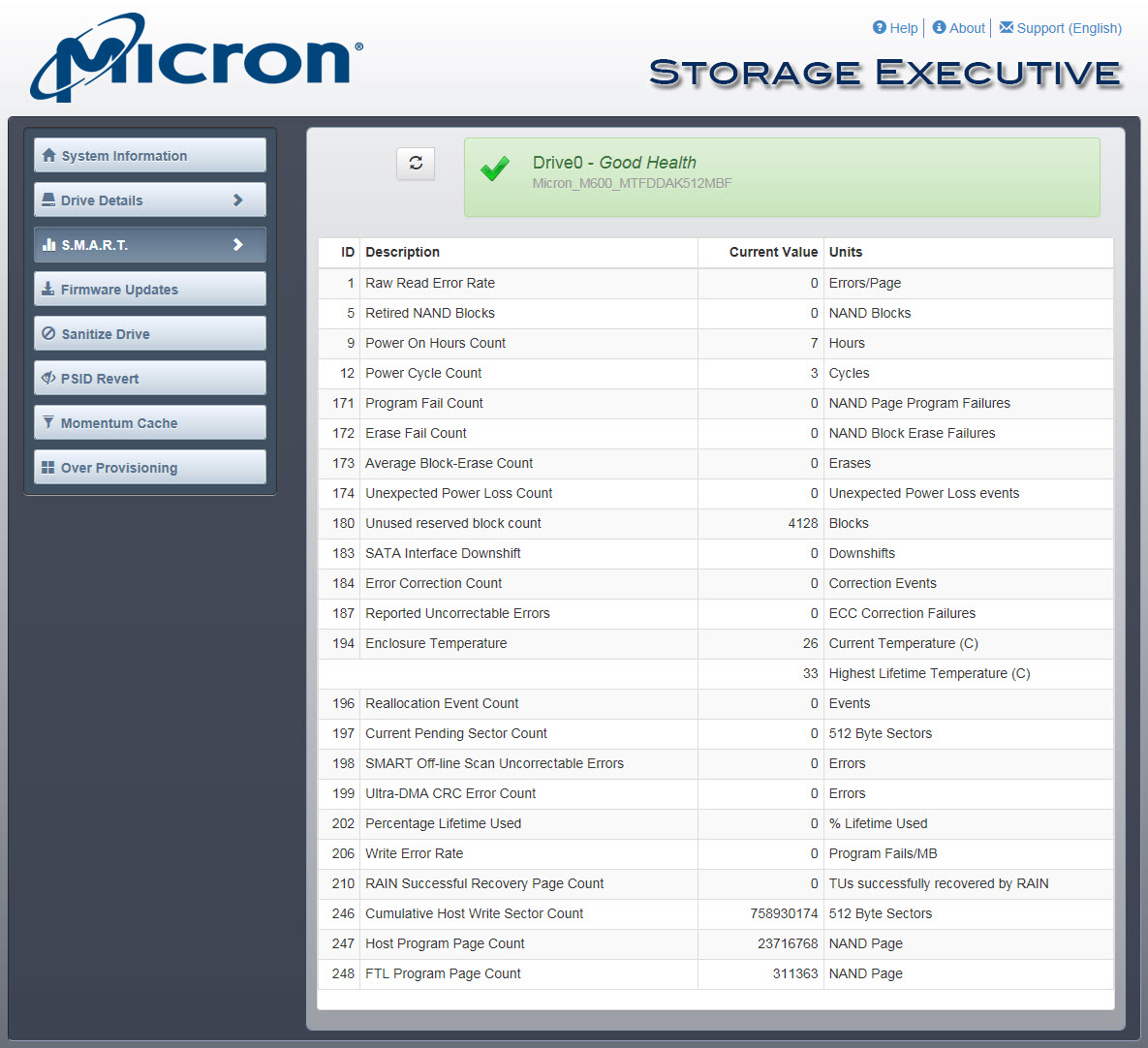This screenshot has height=1048, width=1148.
Task: Select SMART Off-line Scan Uncorrectable Errors row
Action: [716, 763]
